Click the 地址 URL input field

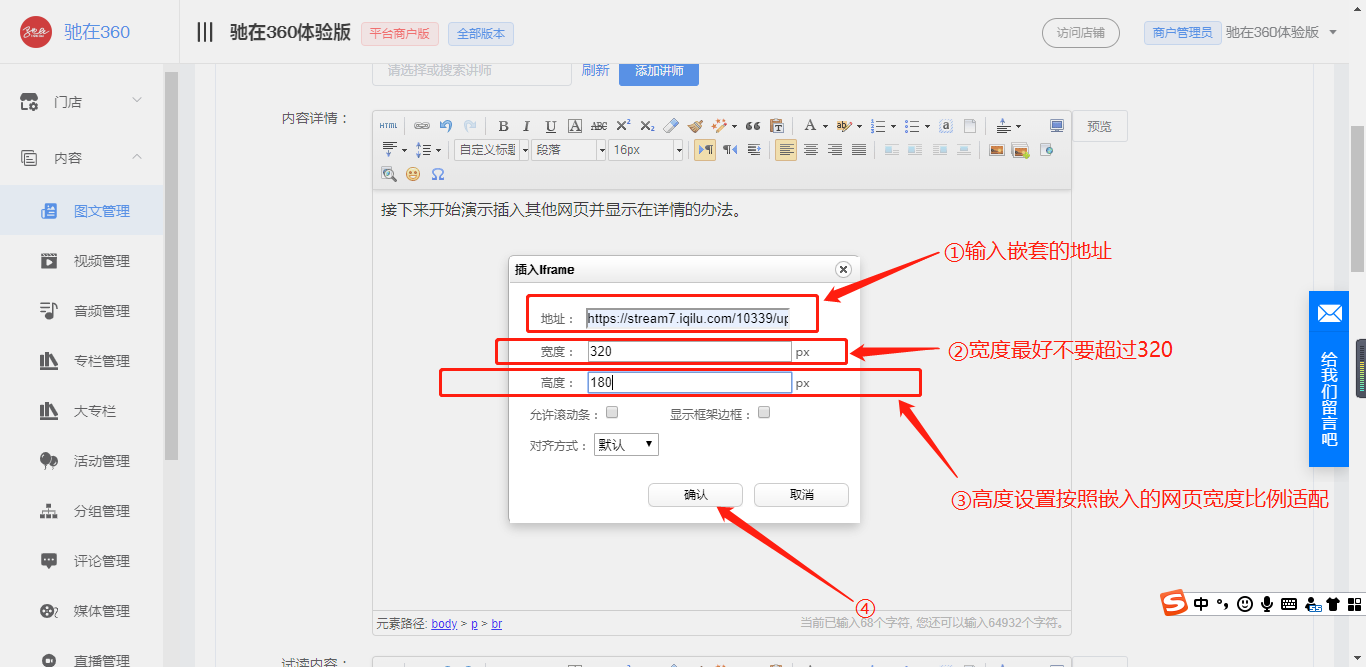point(688,319)
